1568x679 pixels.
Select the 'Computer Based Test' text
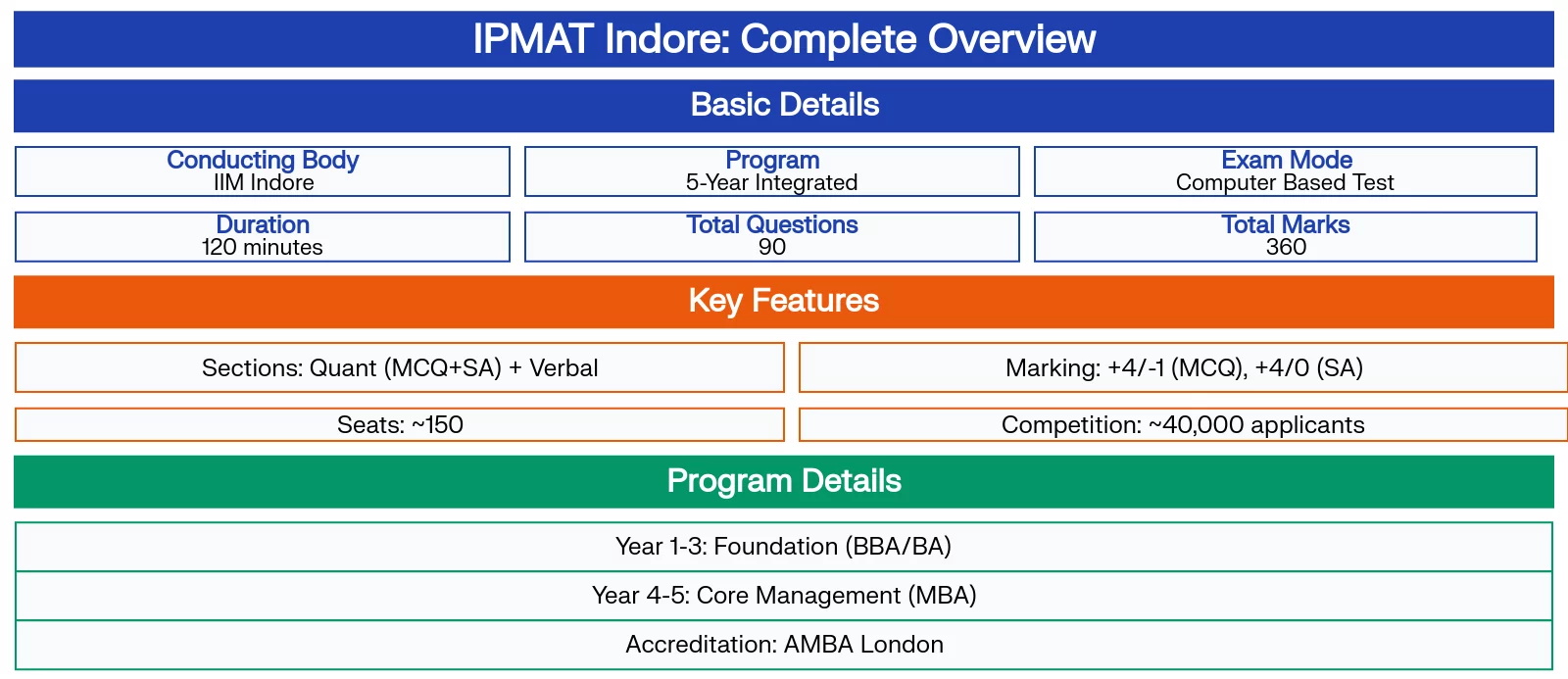point(1285,183)
